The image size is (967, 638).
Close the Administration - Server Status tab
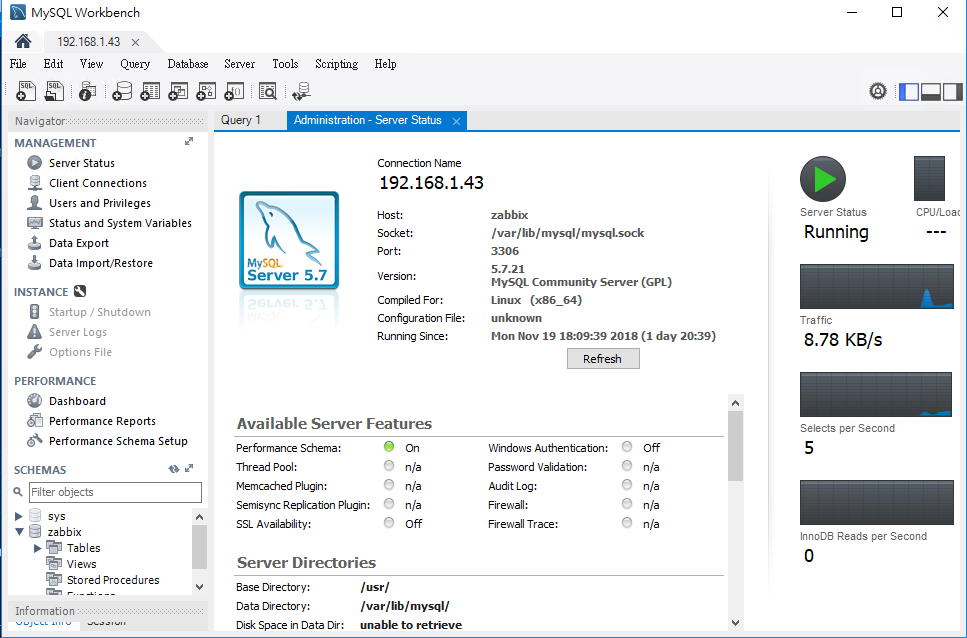456,121
